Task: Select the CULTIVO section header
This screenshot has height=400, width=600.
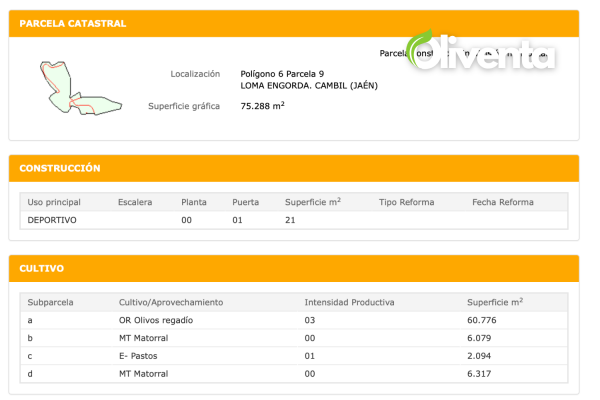Action: (294, 269)
